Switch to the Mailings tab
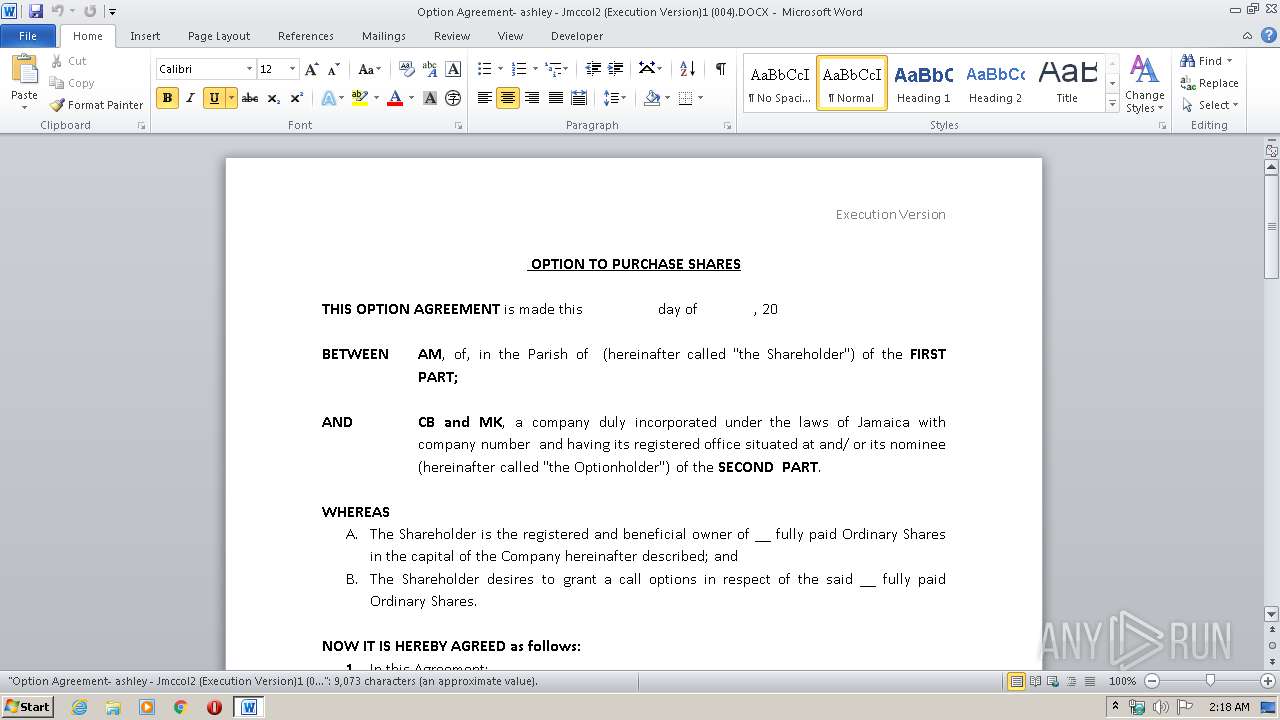The image size is (1280, 720). pyautogui.click(x=384, y=36)
